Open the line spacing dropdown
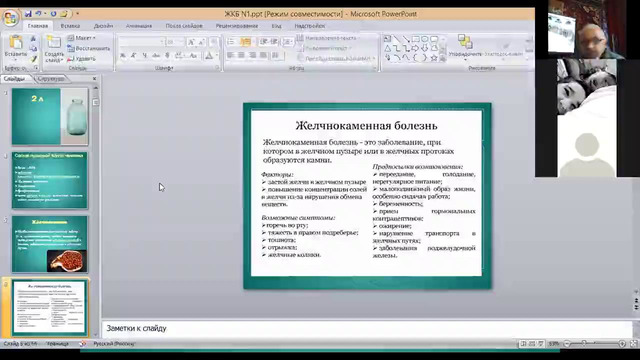 288,42
